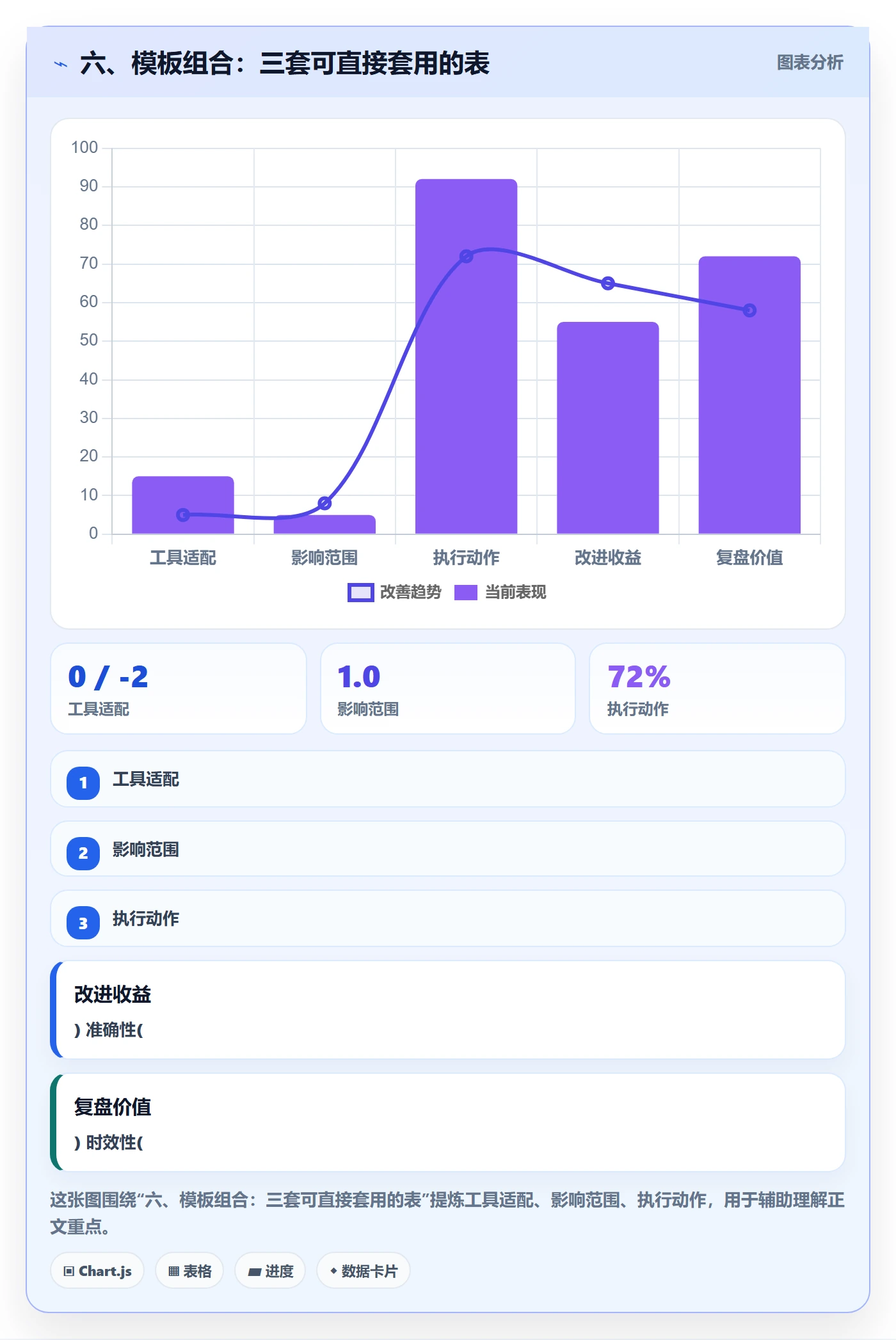
Task: Open the 复盘价值 card heading
Action: coord(113,1107)
